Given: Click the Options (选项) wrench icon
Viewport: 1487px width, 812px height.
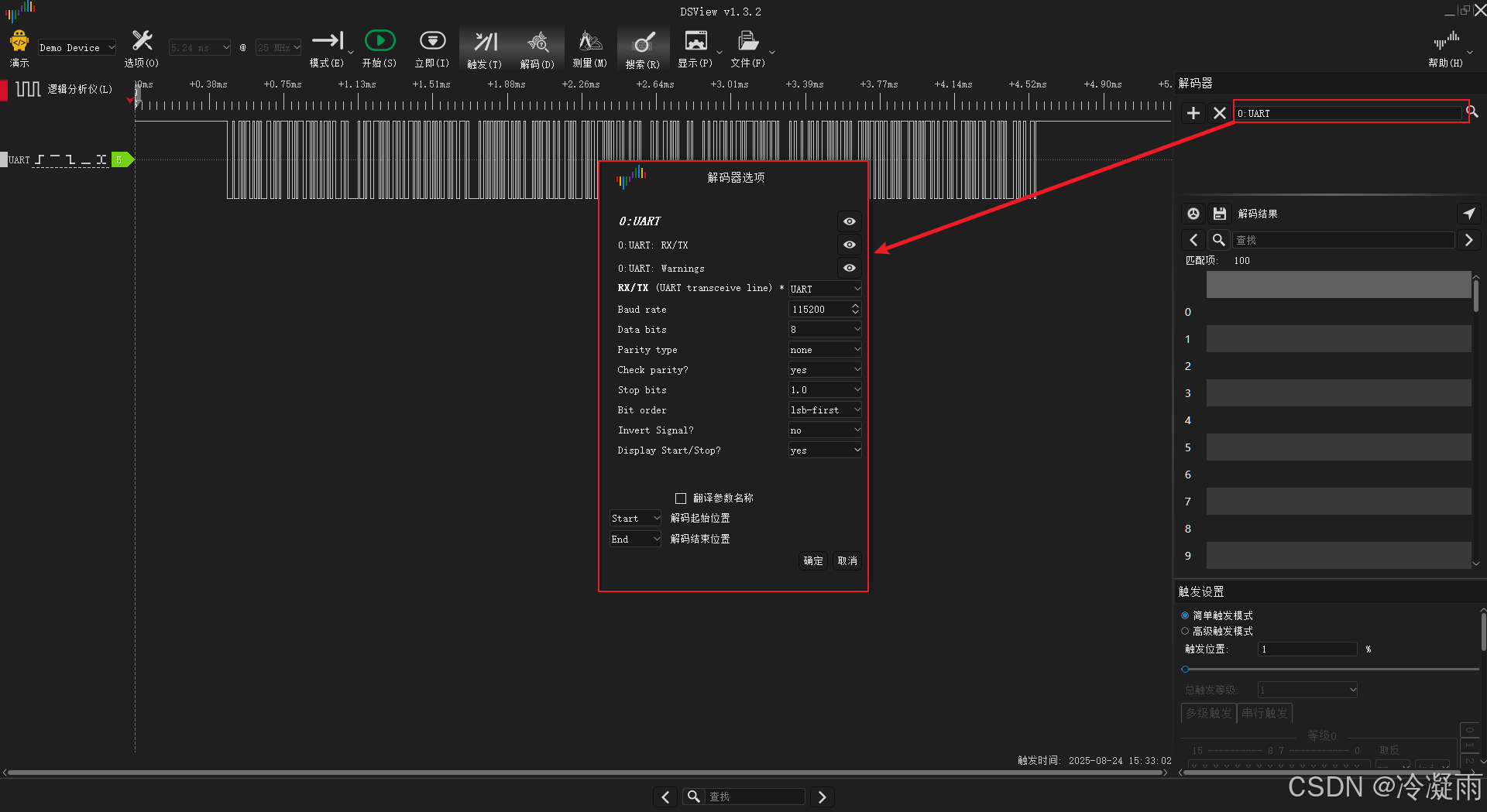Looking at the screenshot, I should point(142,41).
